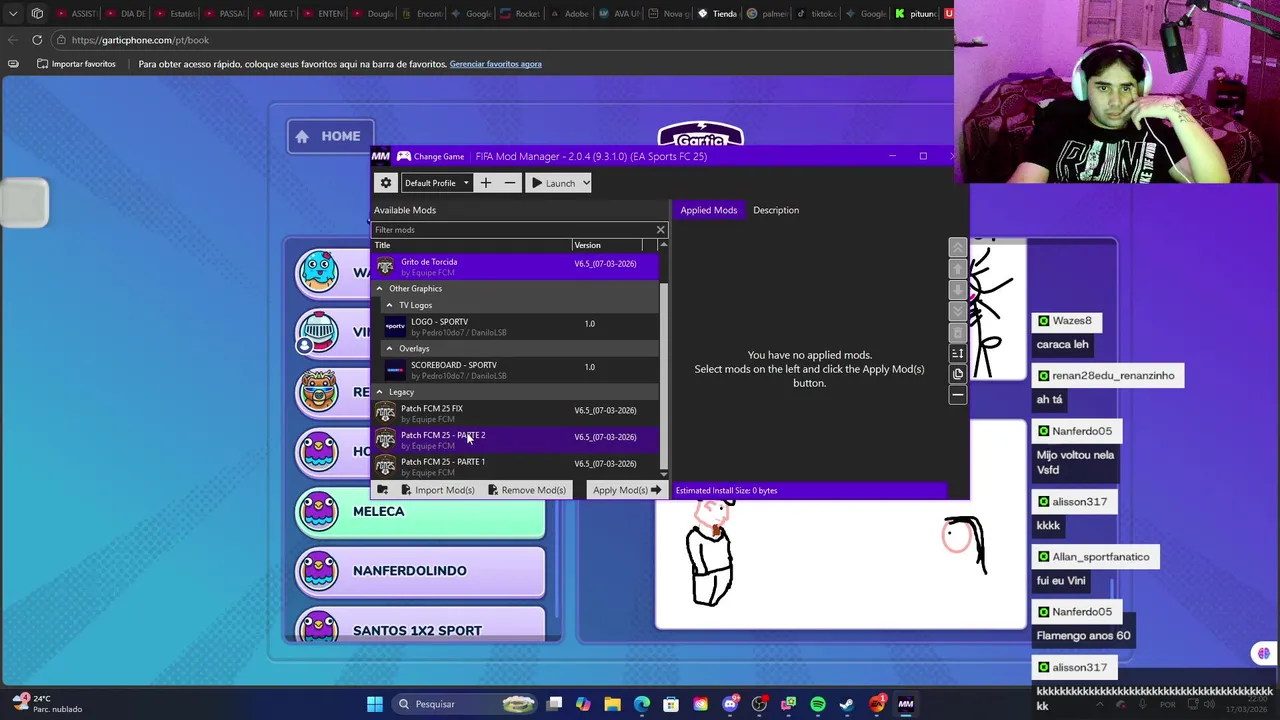Sort mods by Version column header

pyautogui.click(x=607, y=245)
